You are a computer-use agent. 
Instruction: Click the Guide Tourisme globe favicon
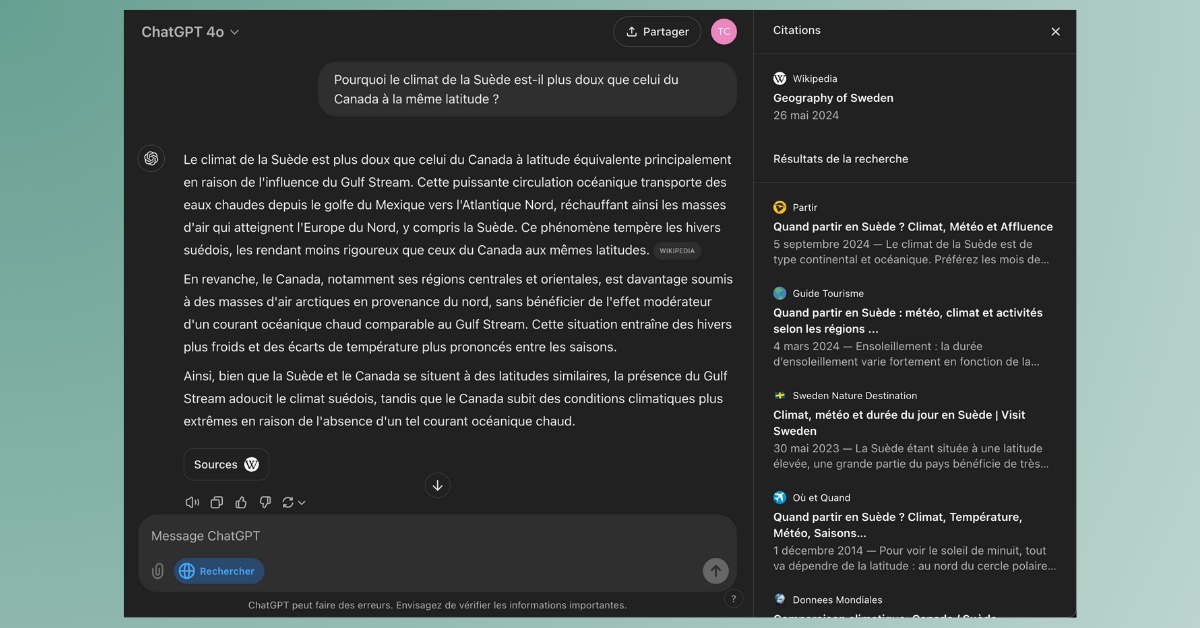(780, 293)
